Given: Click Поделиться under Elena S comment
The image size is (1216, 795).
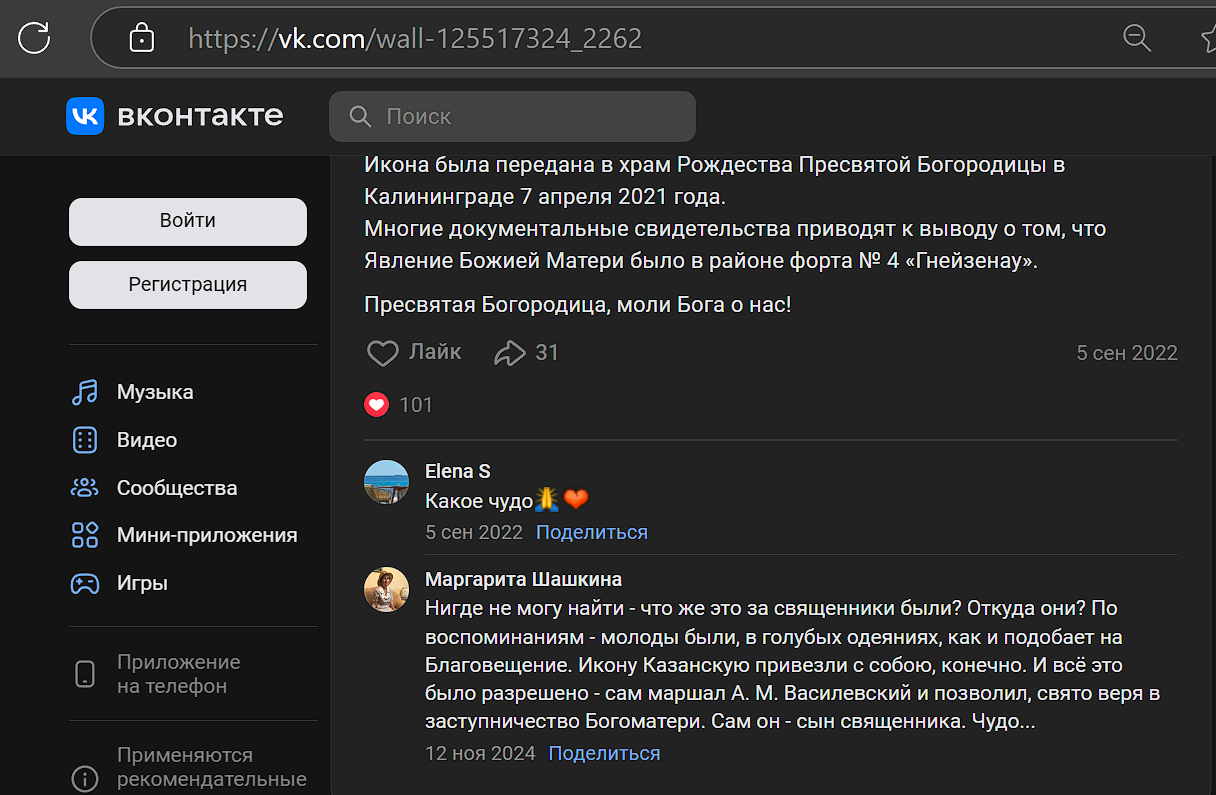Looking at the screenshot, I should [591, 532].
